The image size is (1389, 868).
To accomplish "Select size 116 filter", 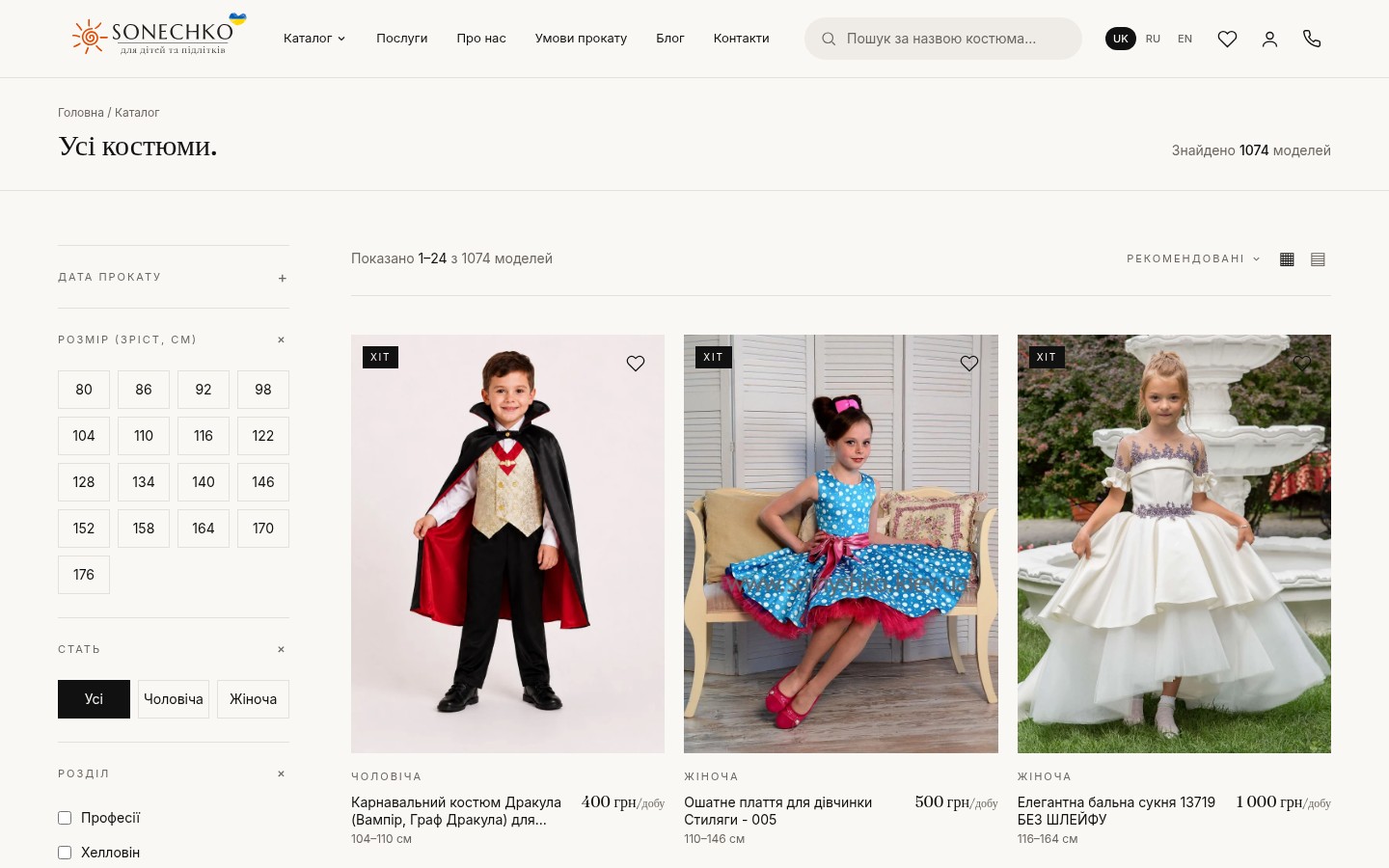I will click(204, 436).
